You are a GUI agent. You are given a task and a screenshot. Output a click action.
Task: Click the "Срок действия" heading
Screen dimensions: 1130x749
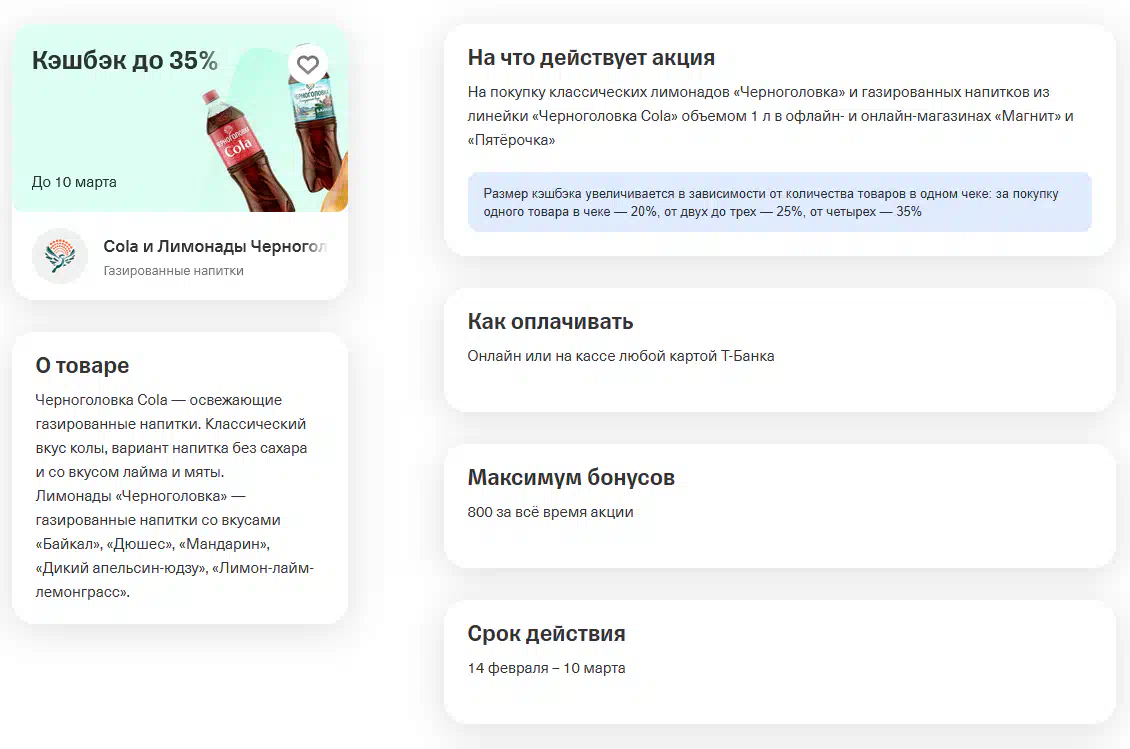click(x=546, y=634)
